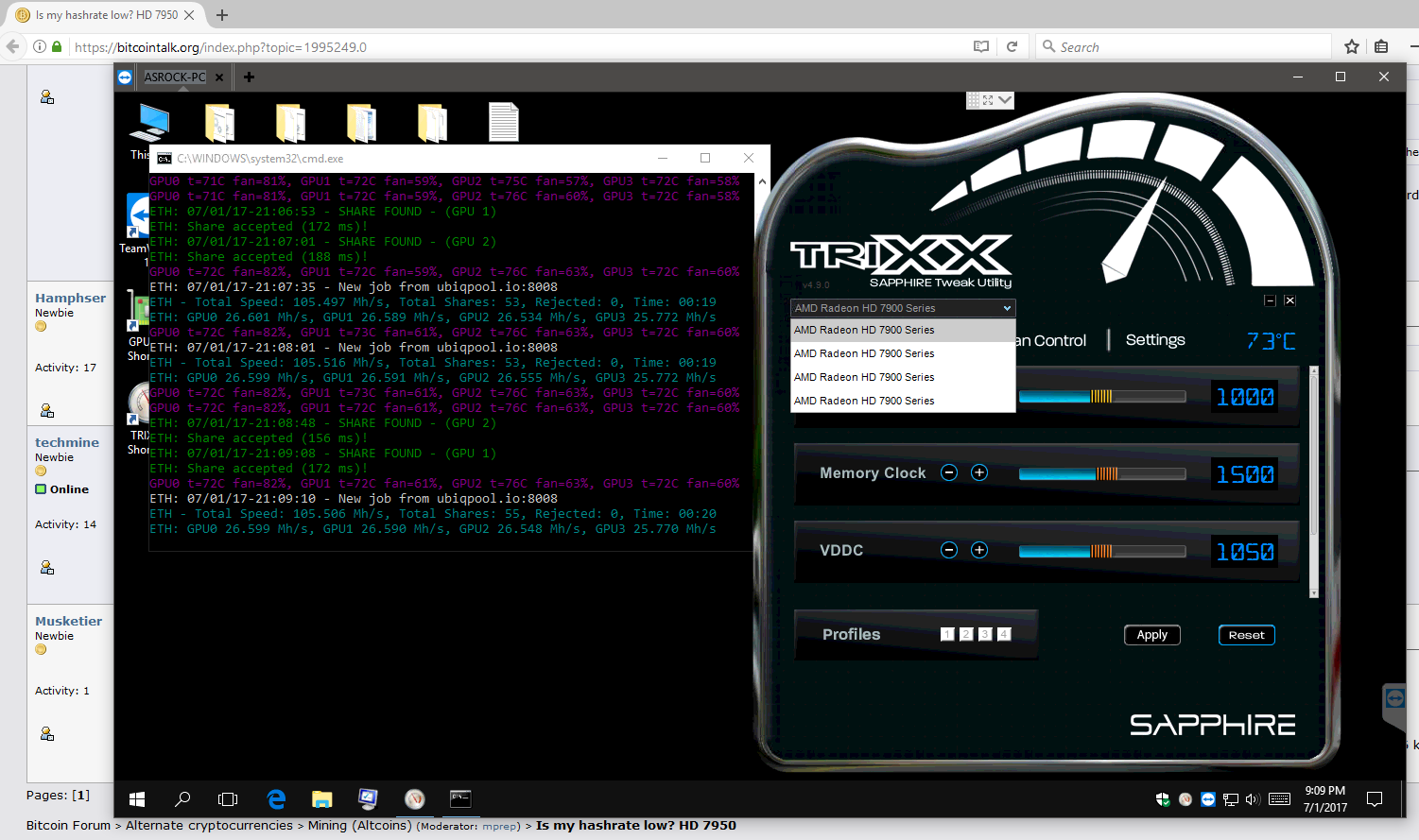Open the remote Windows Start menu
This screenshot has height=840, width=1419.
[x=137, y=799]
